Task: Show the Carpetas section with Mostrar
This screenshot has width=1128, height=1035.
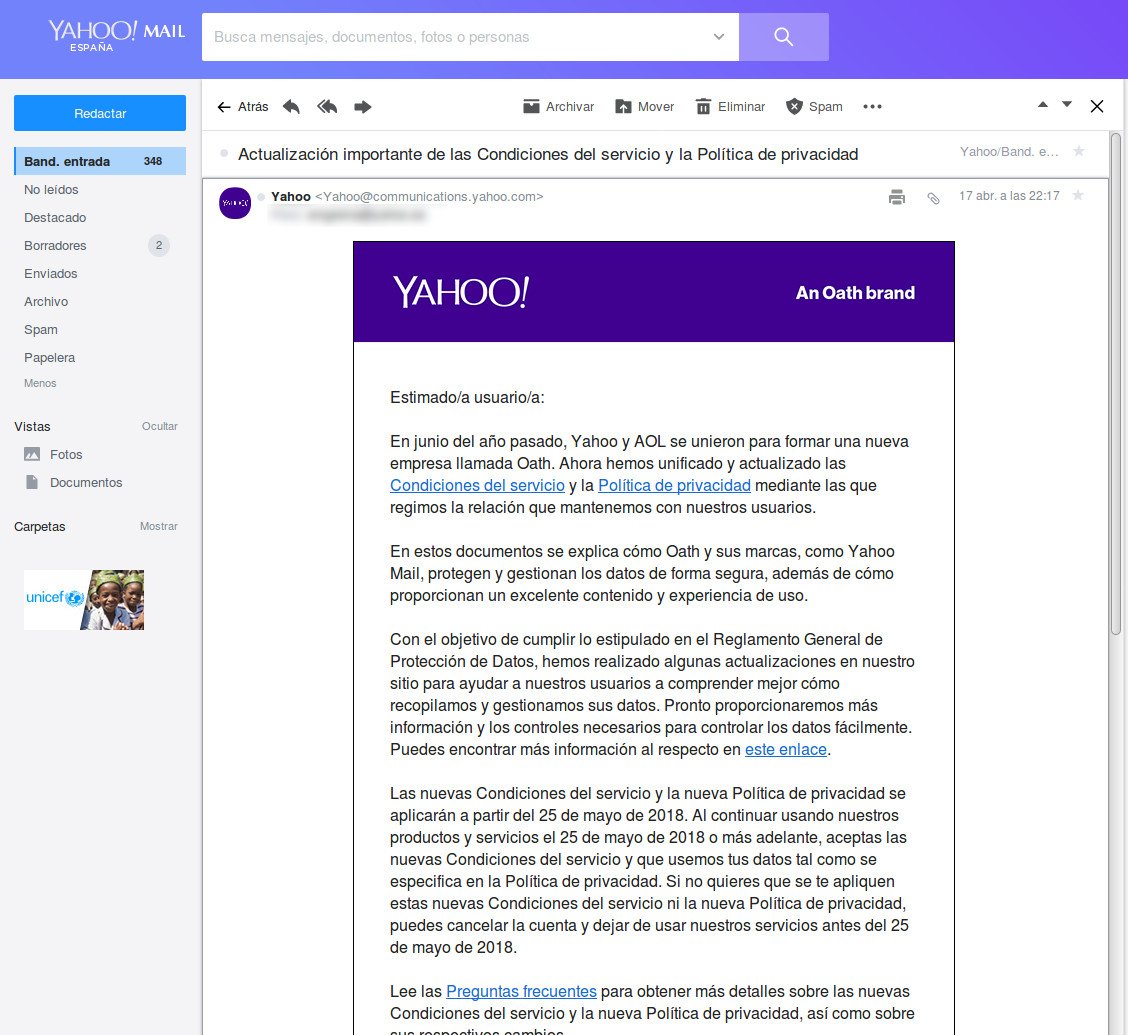Action: click(x=159, y=526)
